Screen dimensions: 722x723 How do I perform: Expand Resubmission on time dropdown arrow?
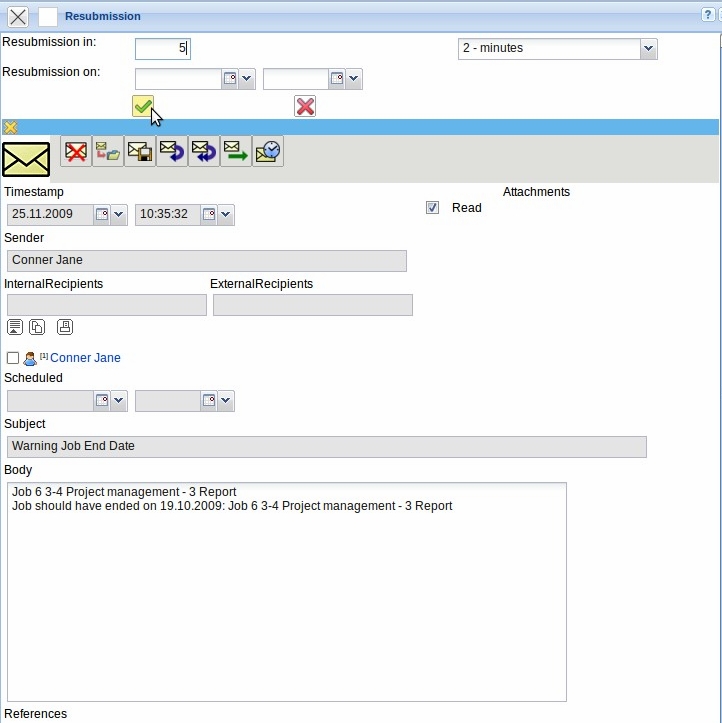click(x=354, y=78)
